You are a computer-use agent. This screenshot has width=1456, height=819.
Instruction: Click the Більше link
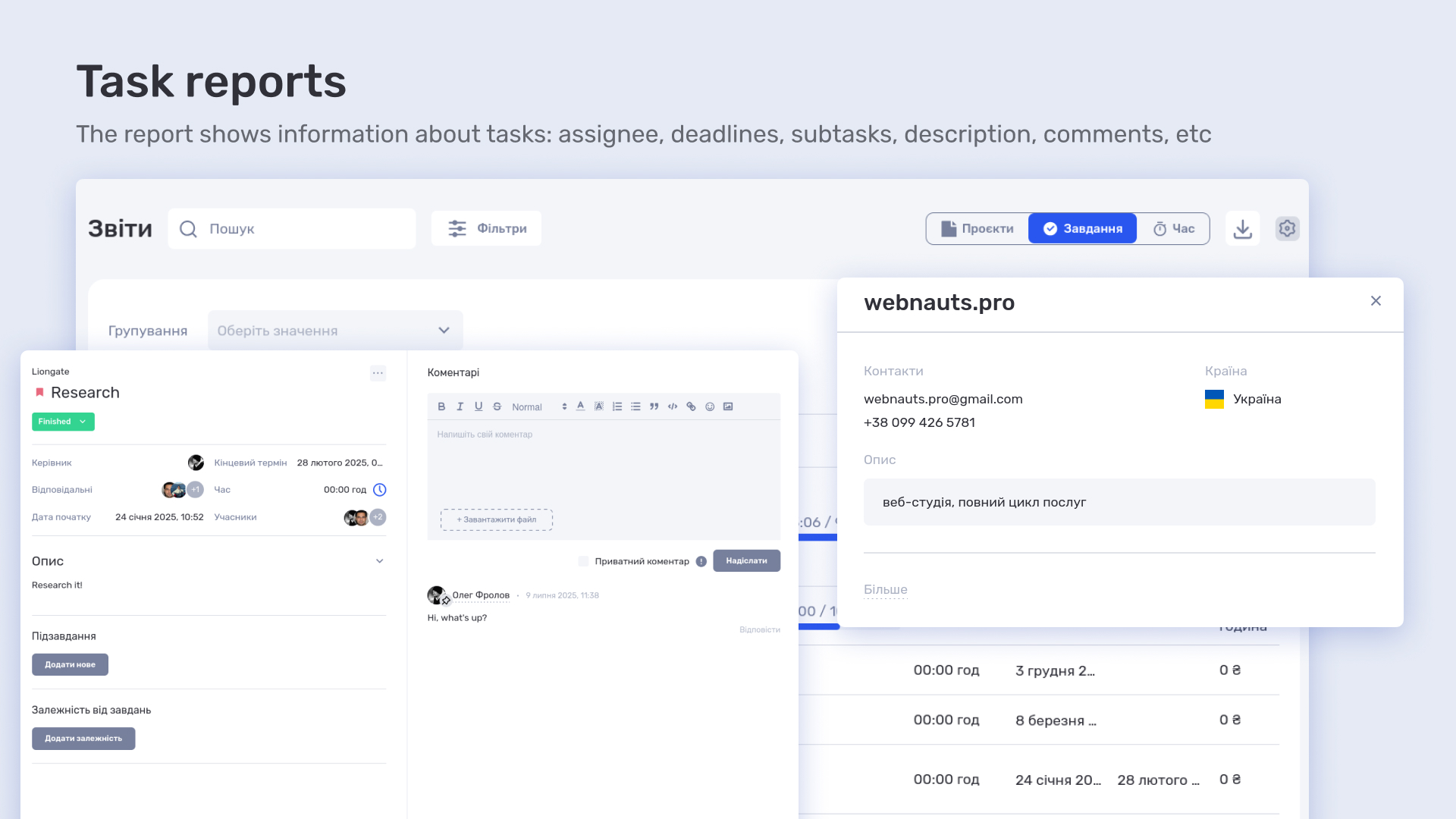click(x=885, y=589)
